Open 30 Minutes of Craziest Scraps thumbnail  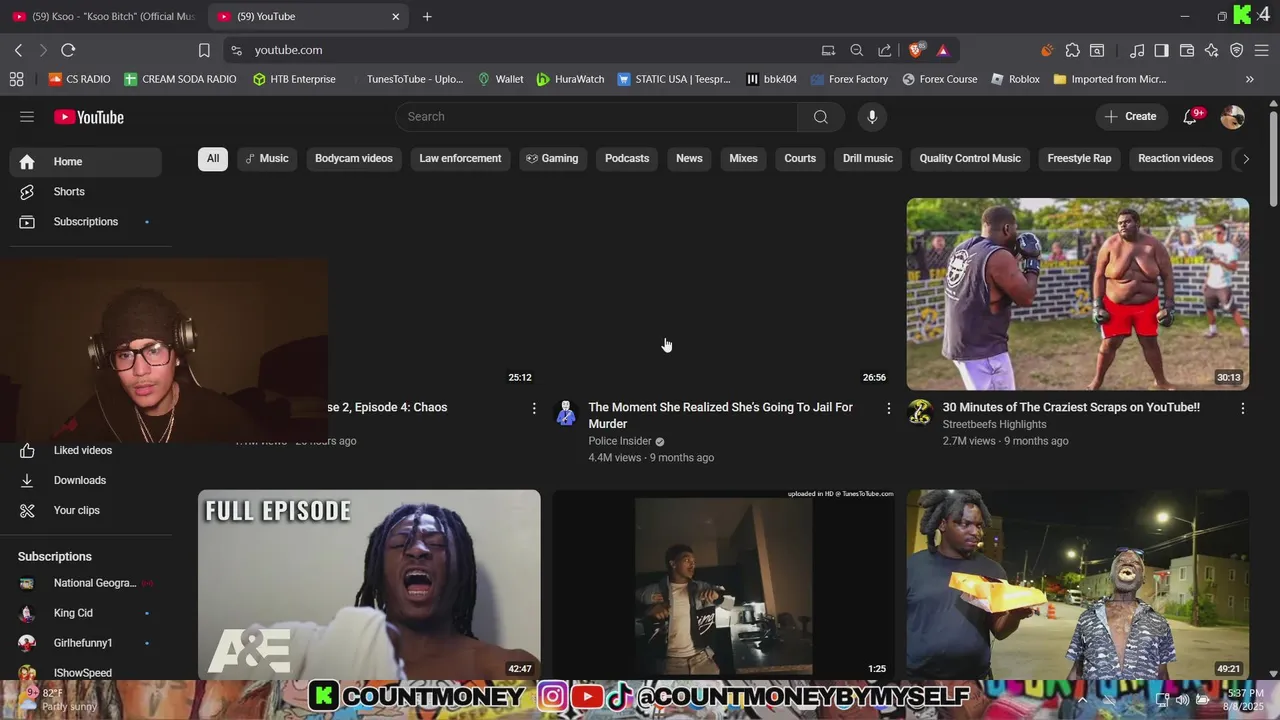1078,294
